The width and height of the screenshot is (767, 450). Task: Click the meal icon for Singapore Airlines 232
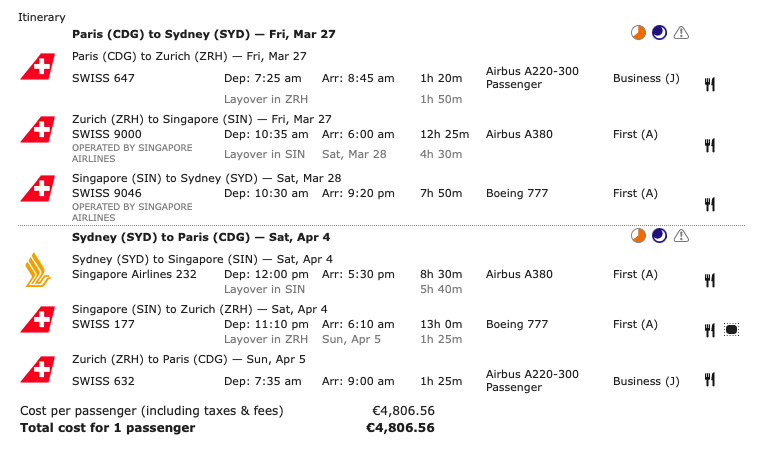[x=710, y=280]
